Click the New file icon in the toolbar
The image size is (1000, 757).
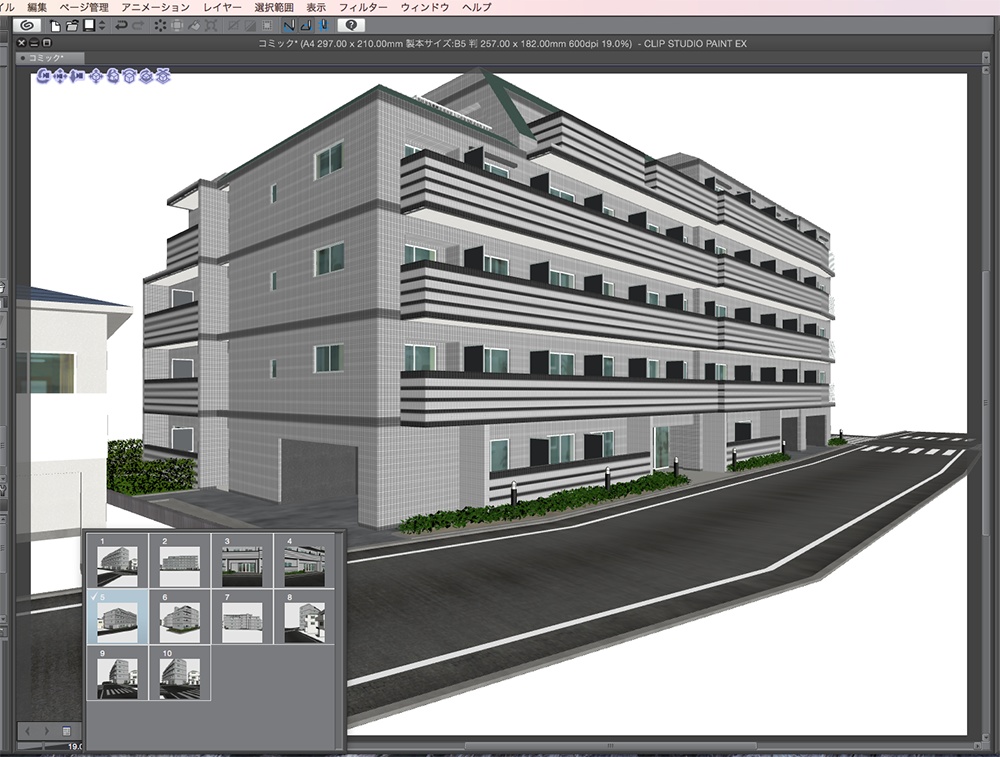pos(54,26)
